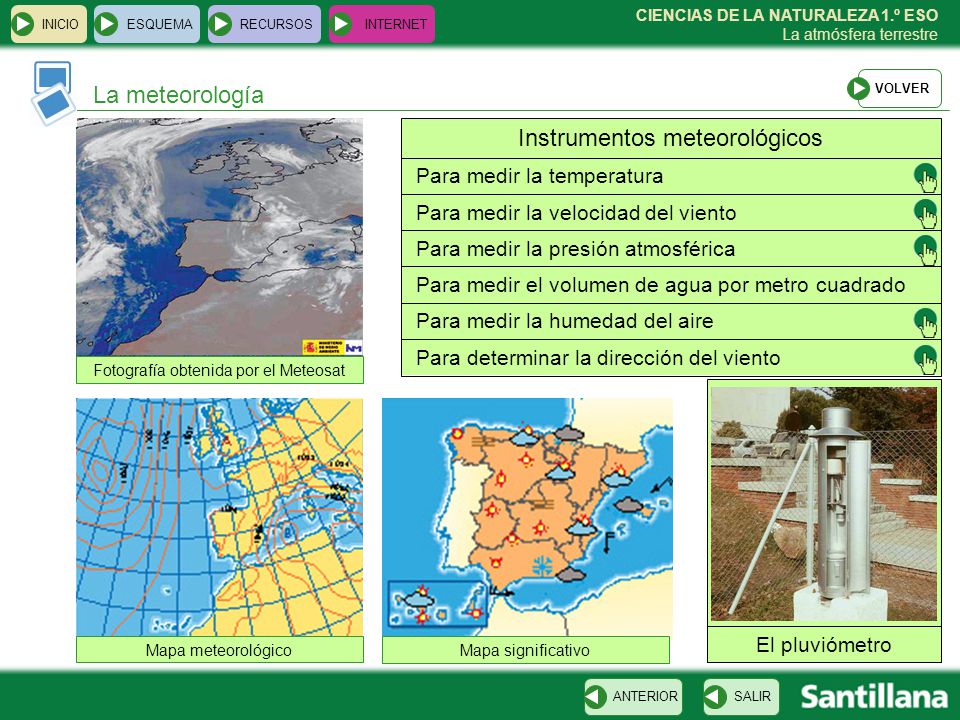This screenshot has width=960, height=720.
Task: Click the blue overlapping slides icon beside title
Action: pyautogui.click(x=53, y=93)
